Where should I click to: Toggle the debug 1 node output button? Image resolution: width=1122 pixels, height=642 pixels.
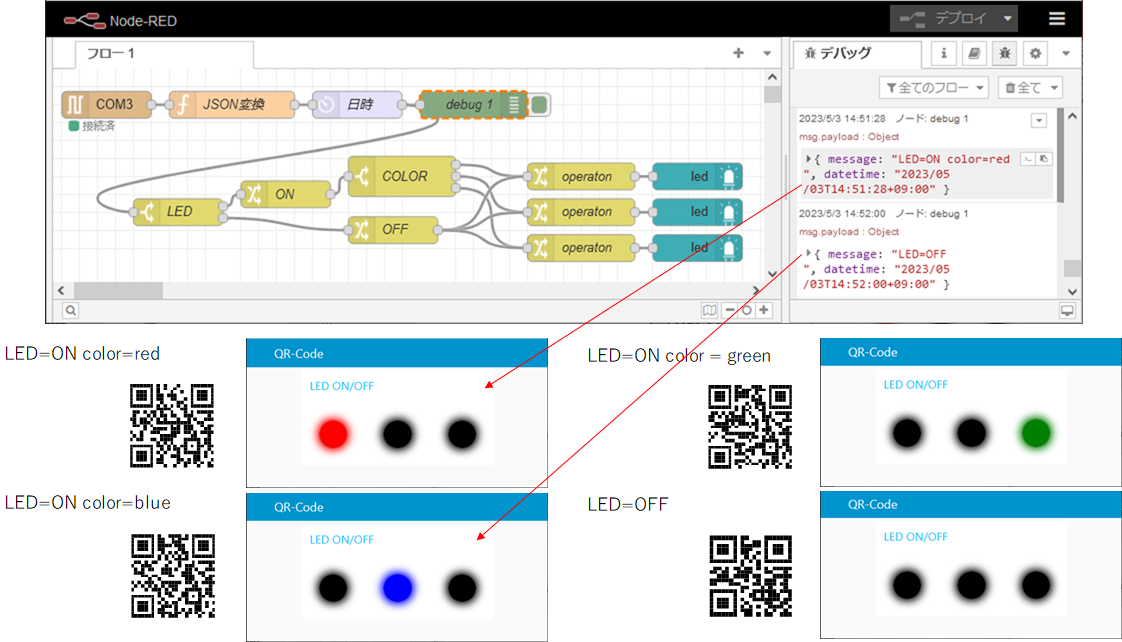pyautogui.click(x=540, y=104)
